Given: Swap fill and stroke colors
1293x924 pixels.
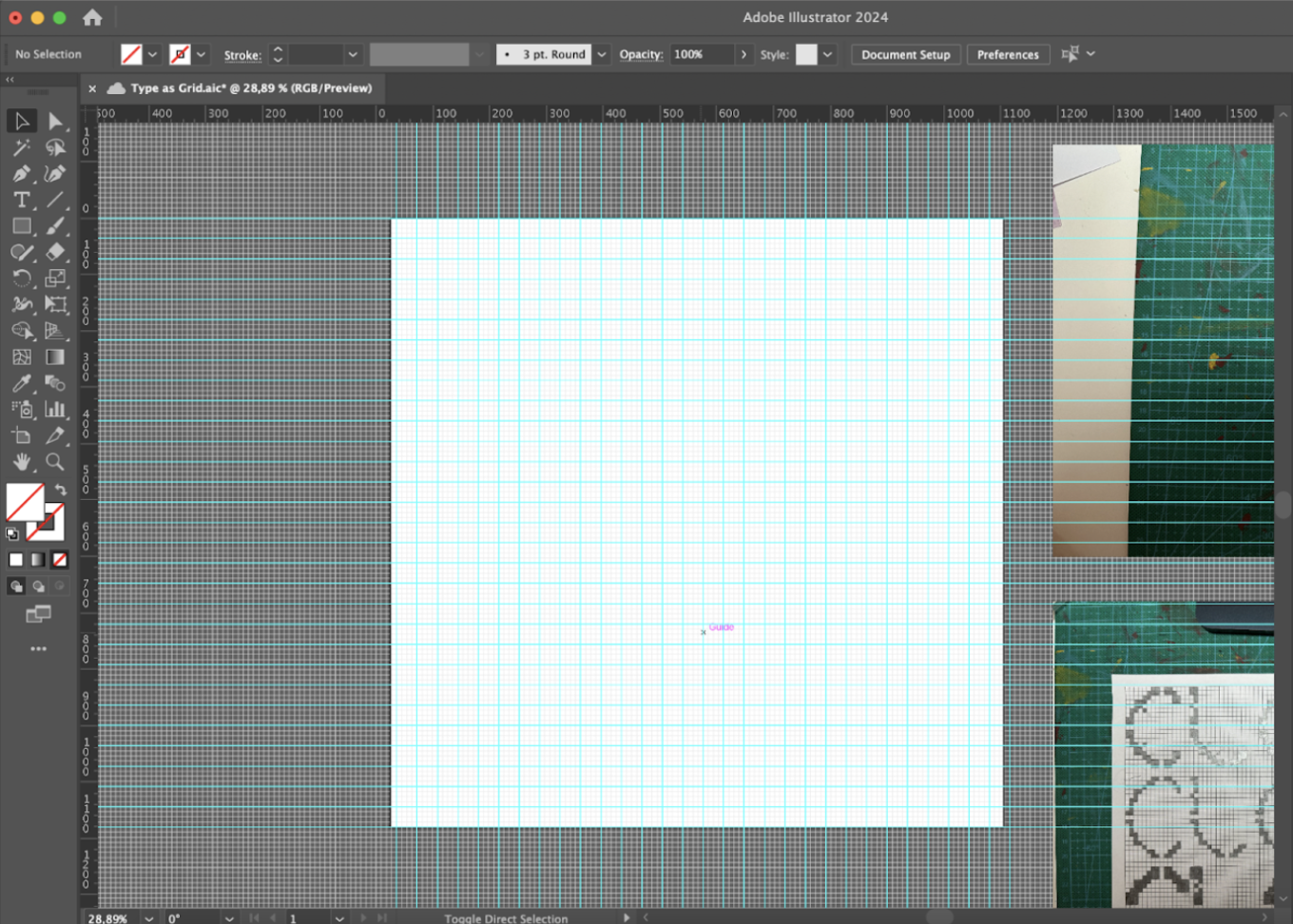Looking at the screenshot, I should [x=61, y=490].
